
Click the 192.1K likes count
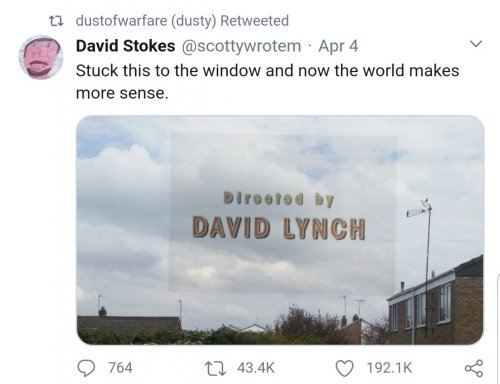point(389,368)
